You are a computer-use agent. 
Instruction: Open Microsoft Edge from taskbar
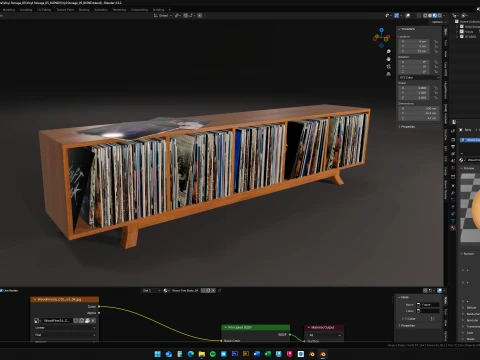tap(191, 354)
